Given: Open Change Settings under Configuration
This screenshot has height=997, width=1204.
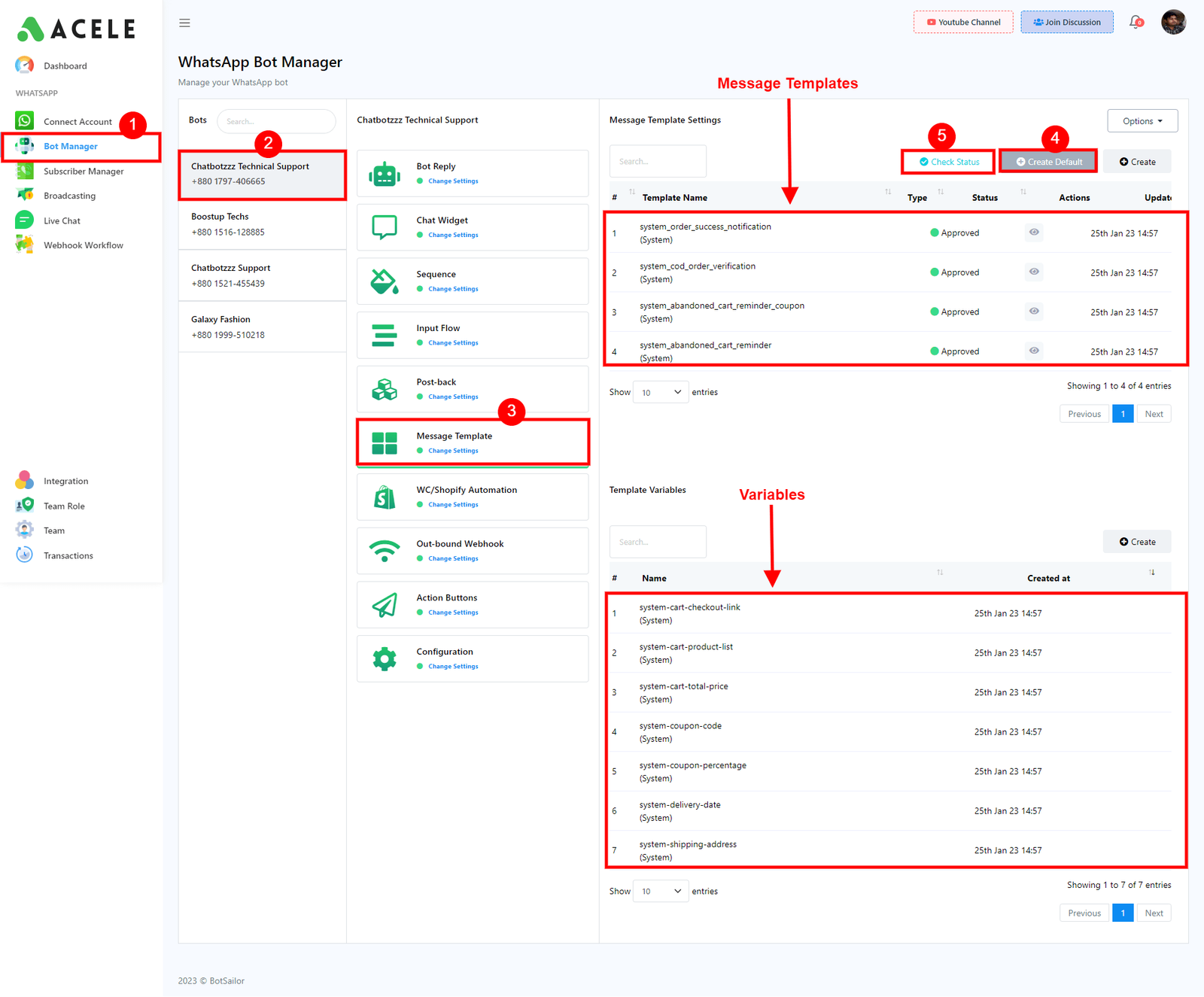Looking at the screenshot, I should click(x=453, y=667).
